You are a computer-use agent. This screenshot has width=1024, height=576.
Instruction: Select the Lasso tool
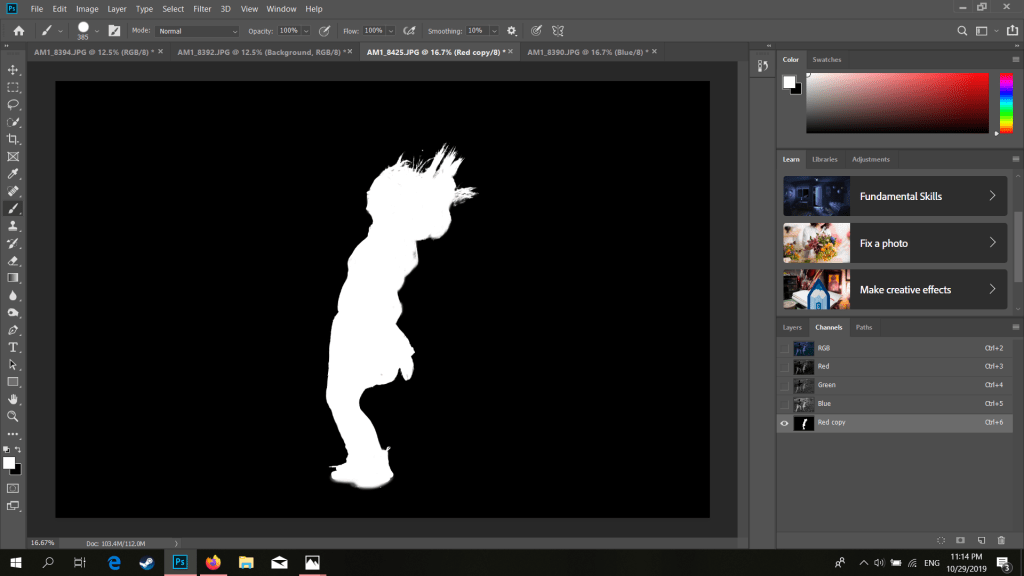(13, 104)
